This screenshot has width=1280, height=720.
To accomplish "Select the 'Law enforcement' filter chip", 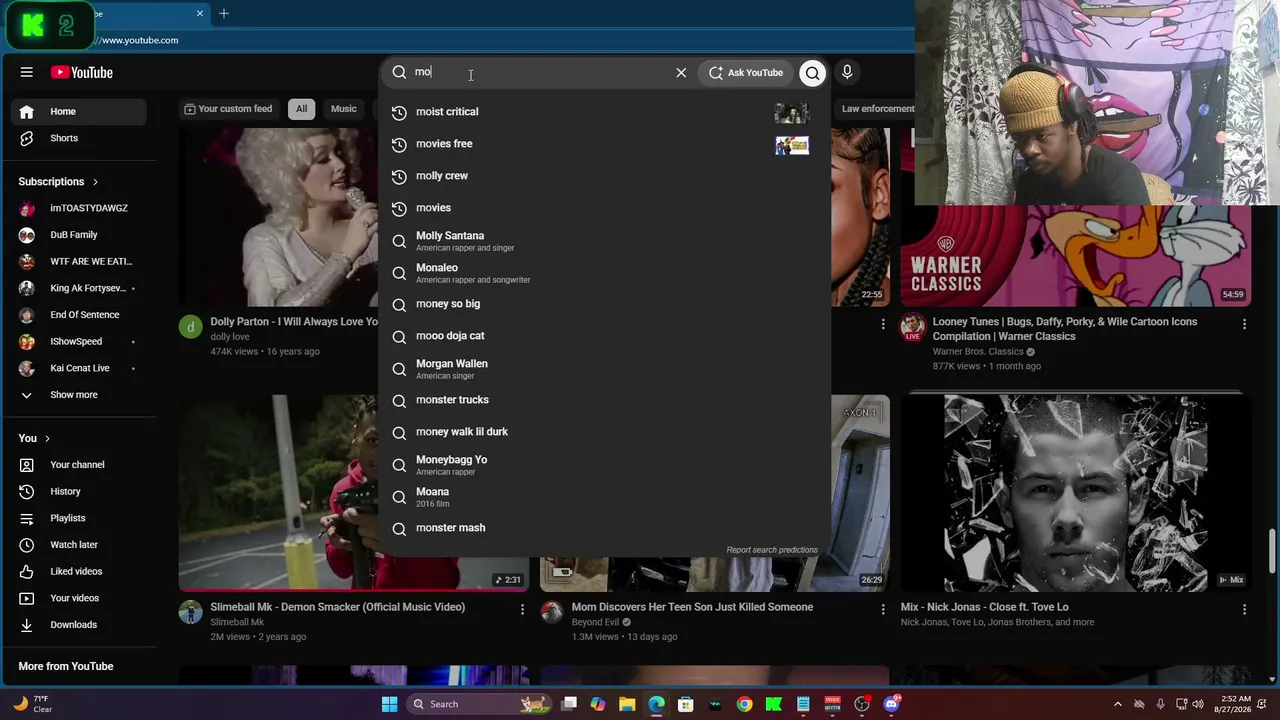I will point(876,109).
